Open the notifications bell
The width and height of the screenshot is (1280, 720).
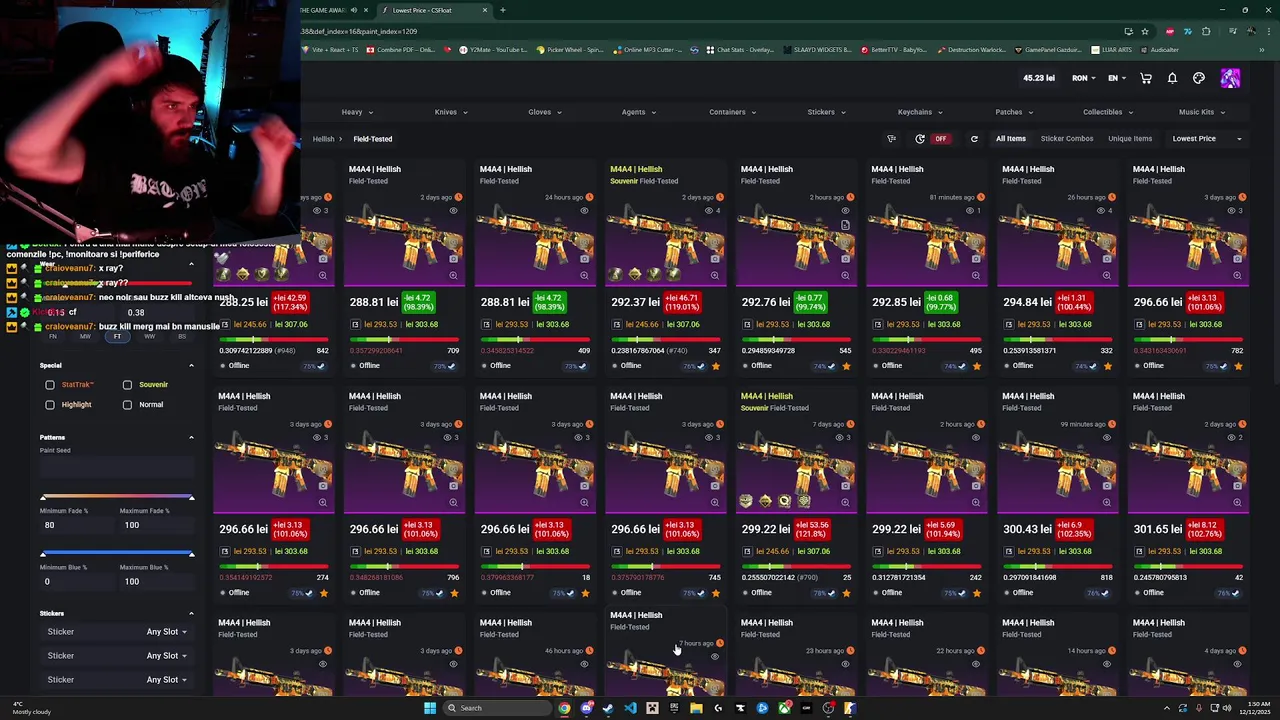pyautogui.click(x=1172, y=78)
